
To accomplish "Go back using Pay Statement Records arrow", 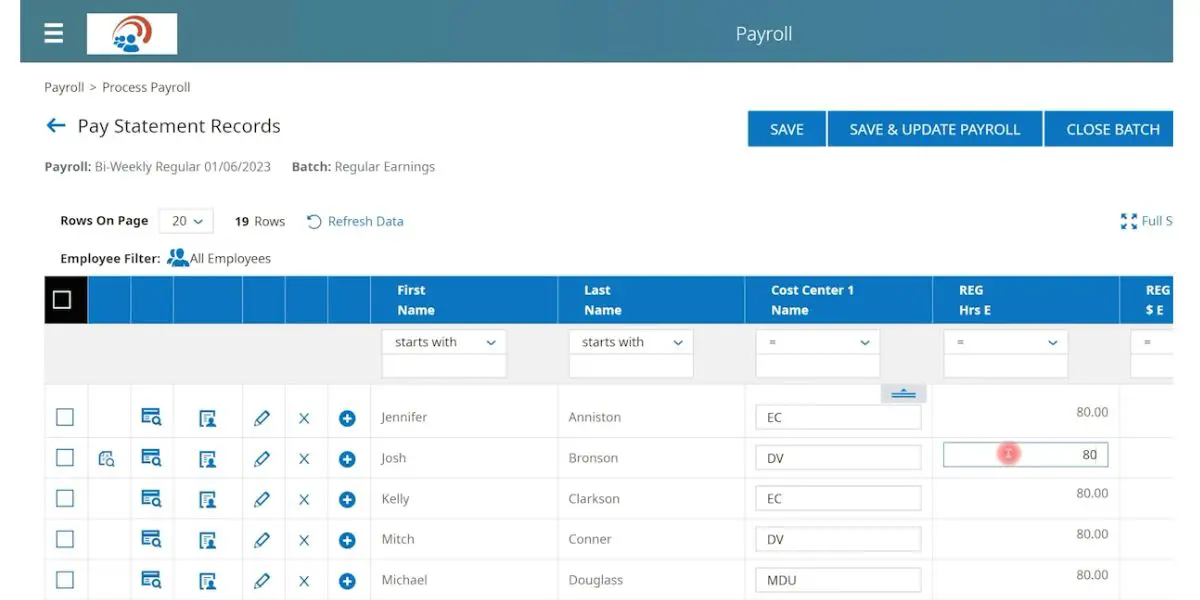I will click(55, 126).
